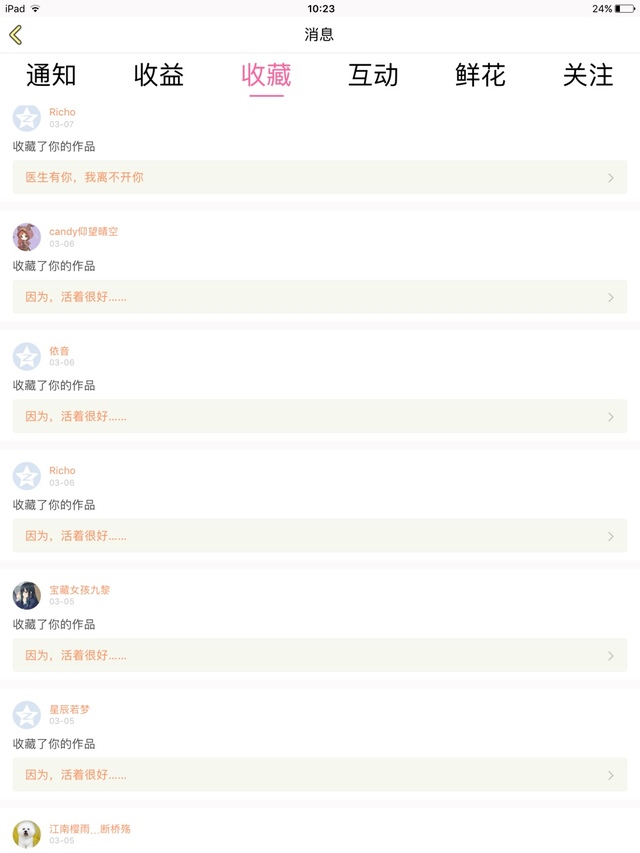The width and height of the screenshot is (640, 853).
Task: Open the 互动 tab
Action: (373, 75)
